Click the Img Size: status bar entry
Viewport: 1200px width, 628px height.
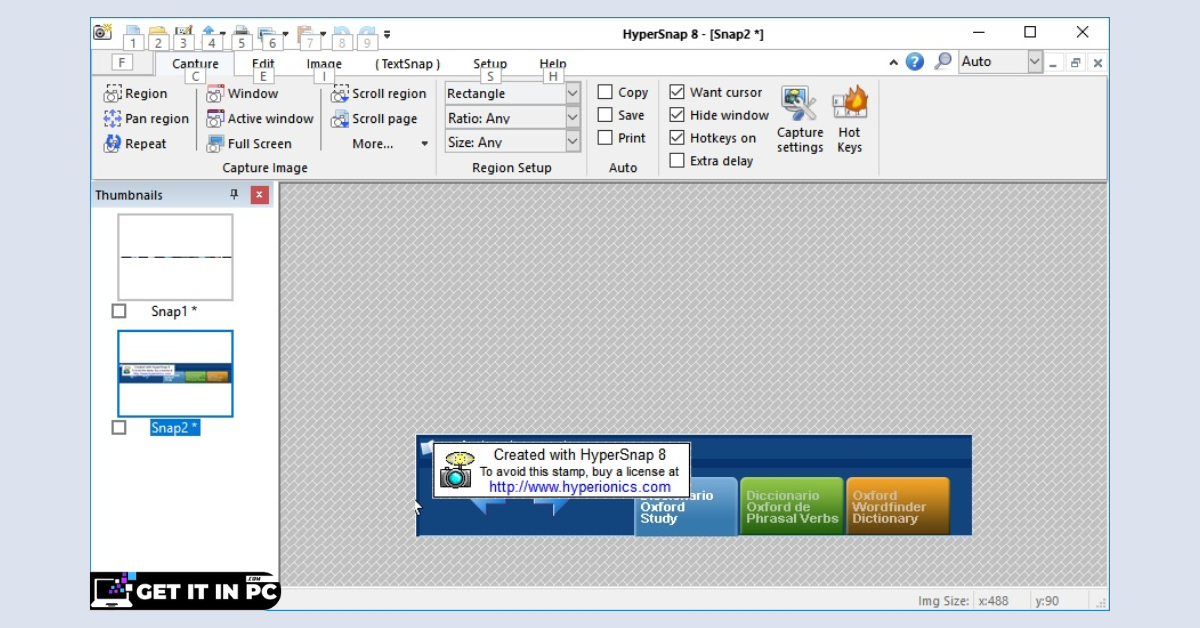[943, 601]
